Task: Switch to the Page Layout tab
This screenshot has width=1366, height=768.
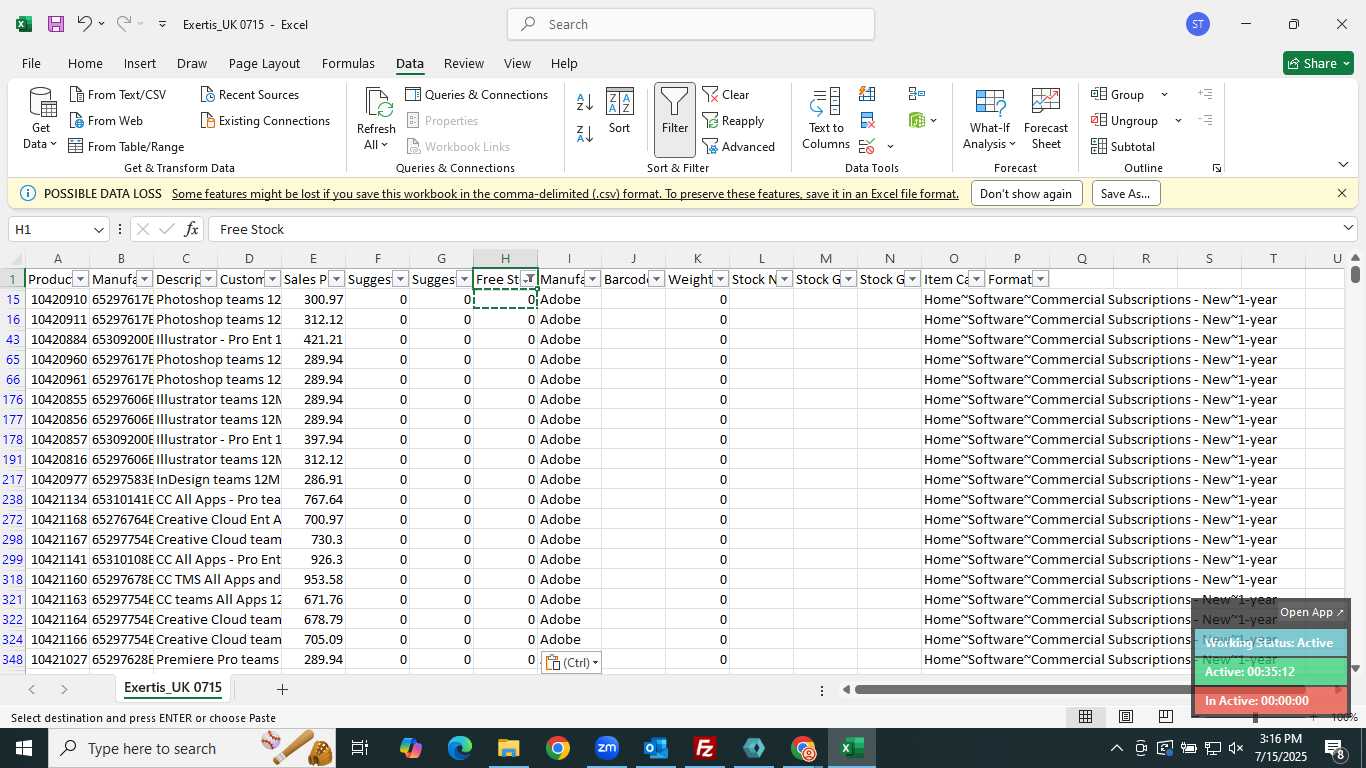Action: pos(264,63)
